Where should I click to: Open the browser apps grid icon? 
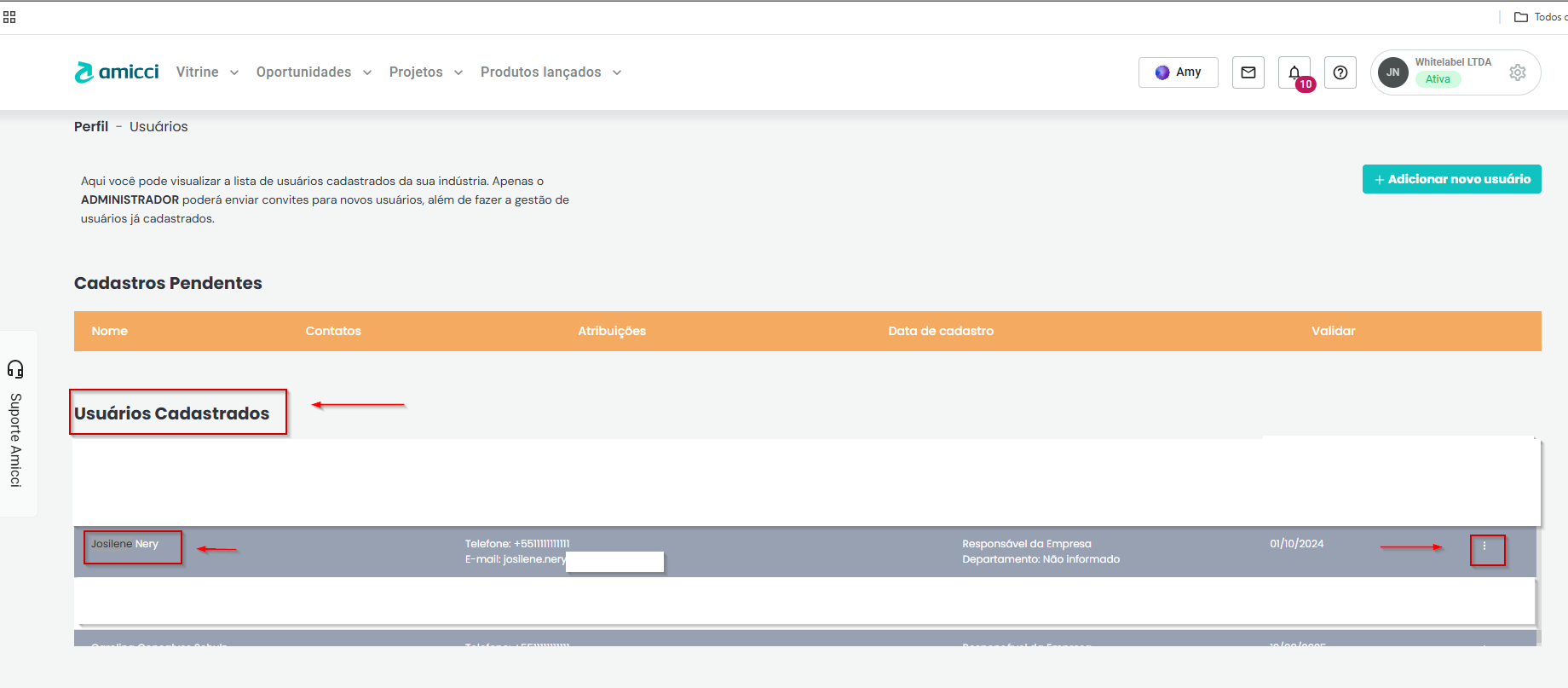click(9, 17)
